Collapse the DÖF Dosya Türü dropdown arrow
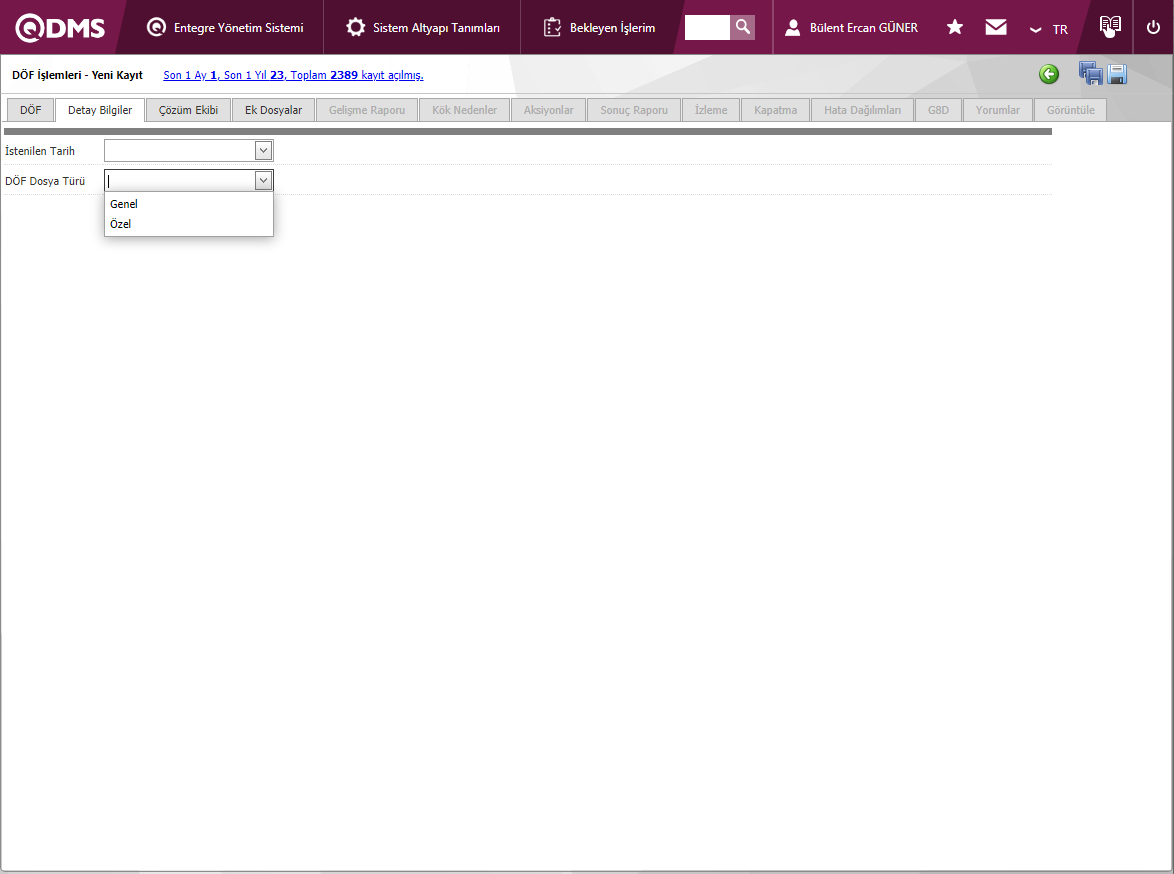The image size is (1174, 874). click(264, 180)
